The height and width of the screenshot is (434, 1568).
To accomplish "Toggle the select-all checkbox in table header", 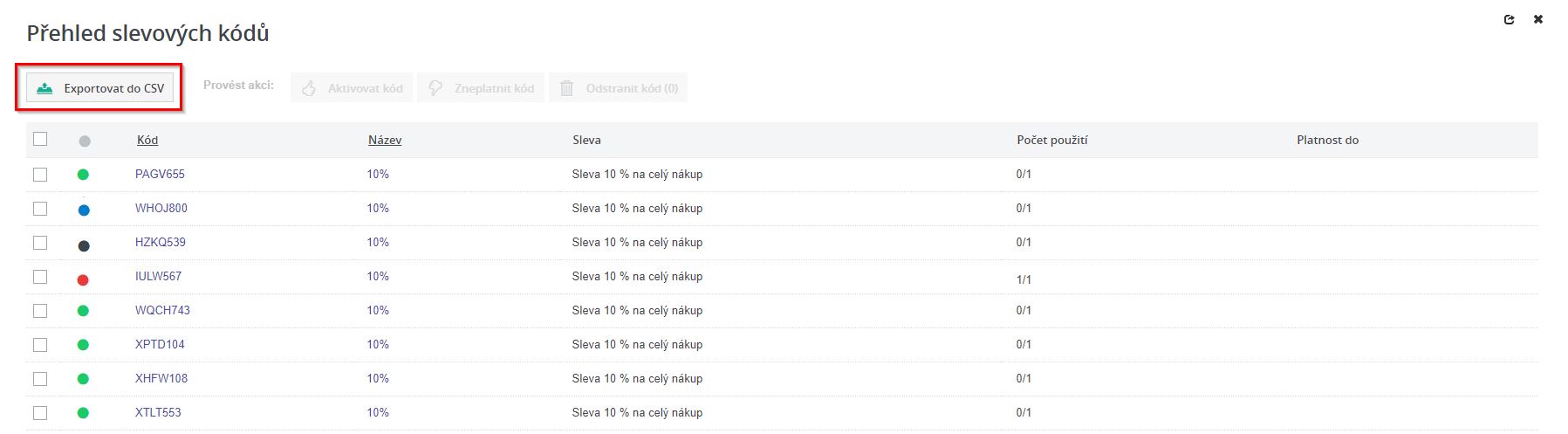I will coord(40,139).
